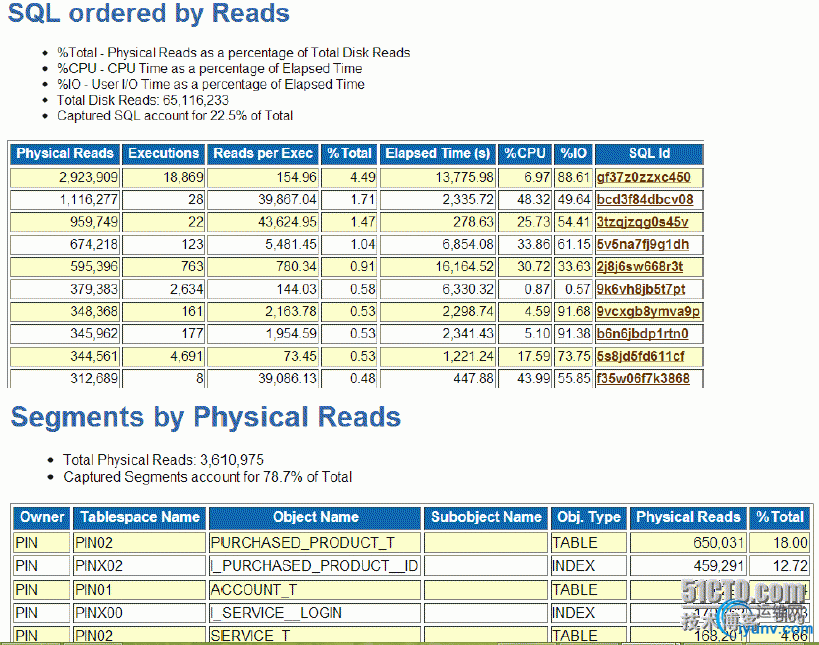Open SQL Id link 5s8jd5fd611cf

point(640,357)
